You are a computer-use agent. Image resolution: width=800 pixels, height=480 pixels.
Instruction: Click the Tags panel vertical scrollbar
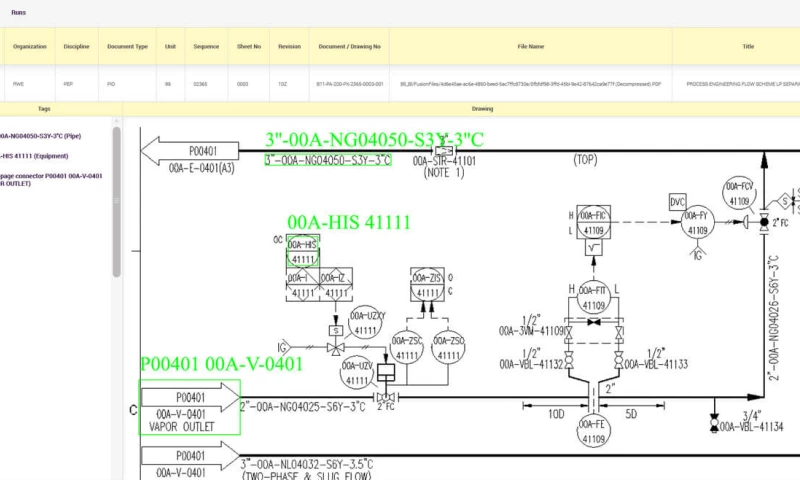click(x=116, y=200)
